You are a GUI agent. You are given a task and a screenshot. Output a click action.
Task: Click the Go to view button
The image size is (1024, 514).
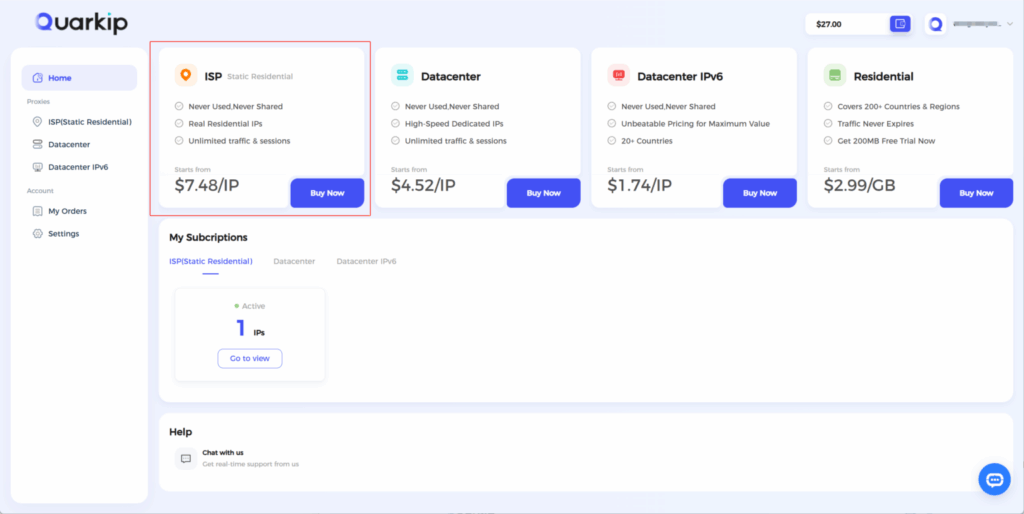[x=249, y=359]
